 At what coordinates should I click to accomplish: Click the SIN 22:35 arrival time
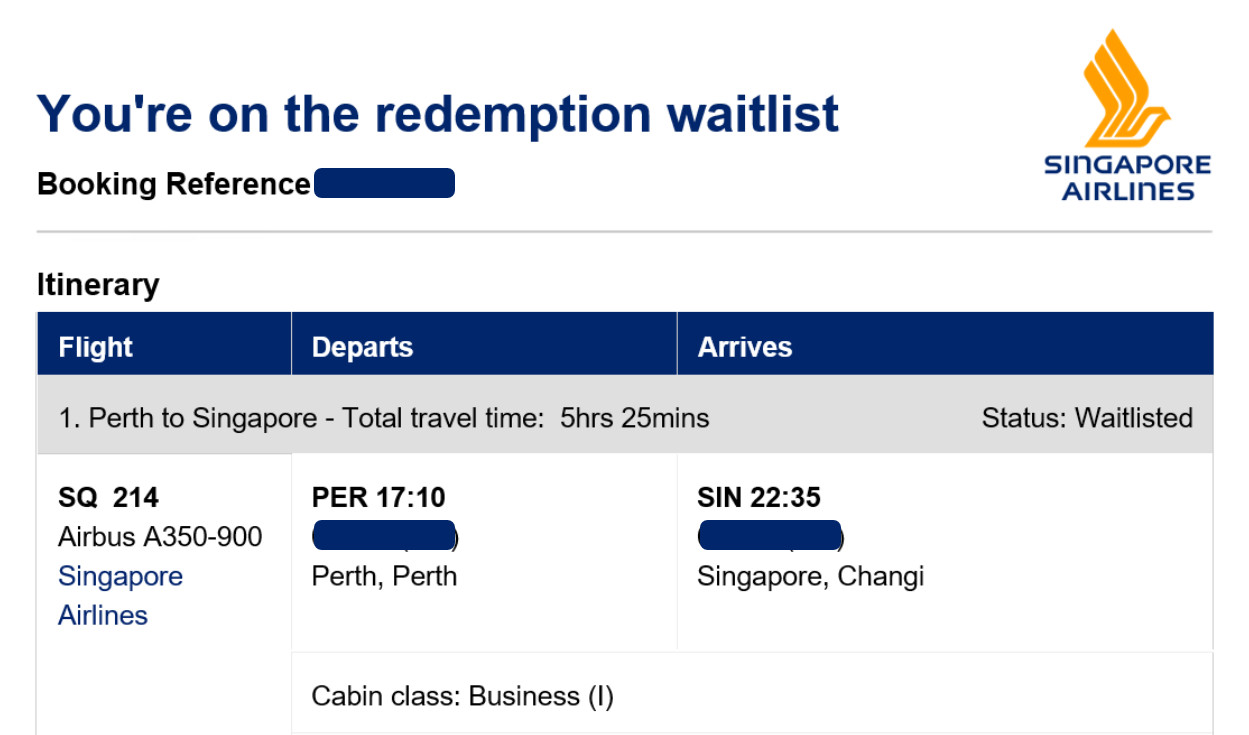point(759,497)
